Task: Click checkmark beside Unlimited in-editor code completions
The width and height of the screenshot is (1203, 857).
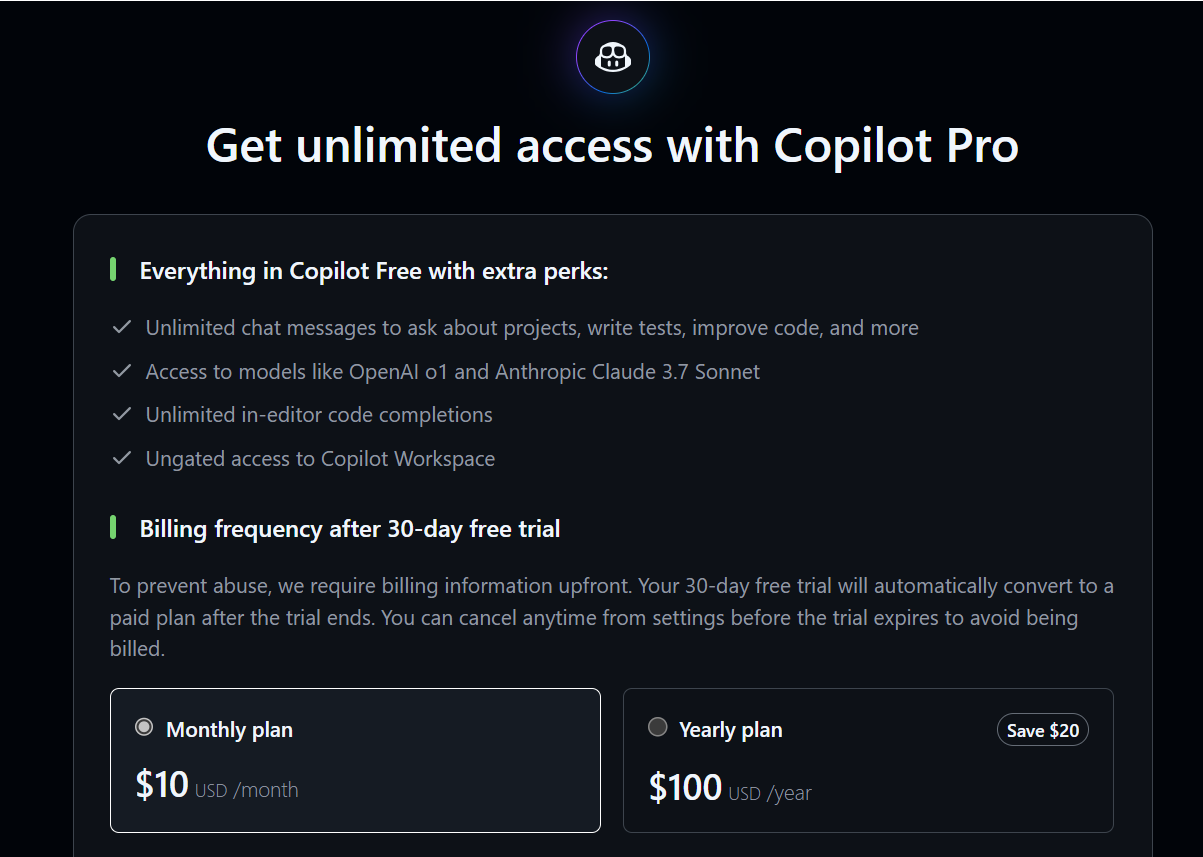Action: (x=122, y=414)
